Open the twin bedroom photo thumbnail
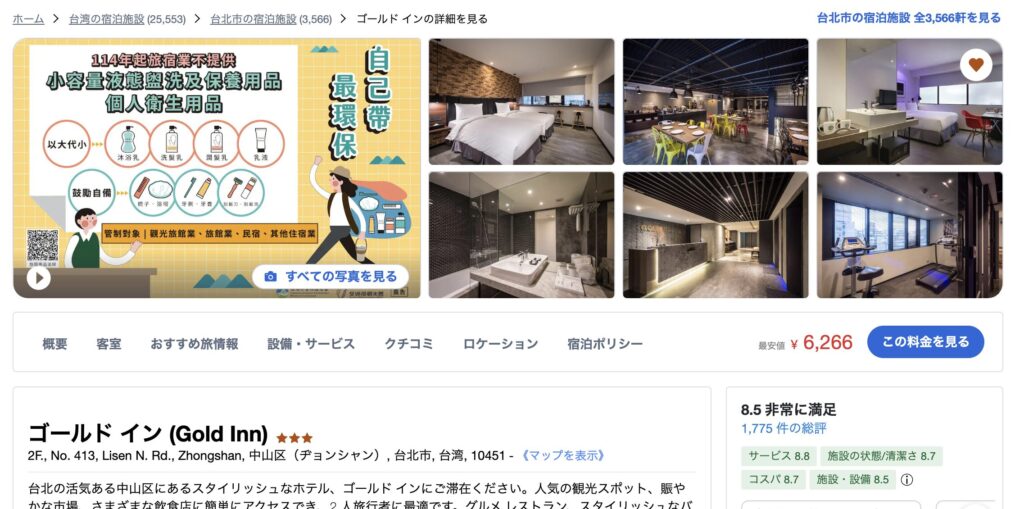Screen dimensions: 1024x509 [521, 101]
